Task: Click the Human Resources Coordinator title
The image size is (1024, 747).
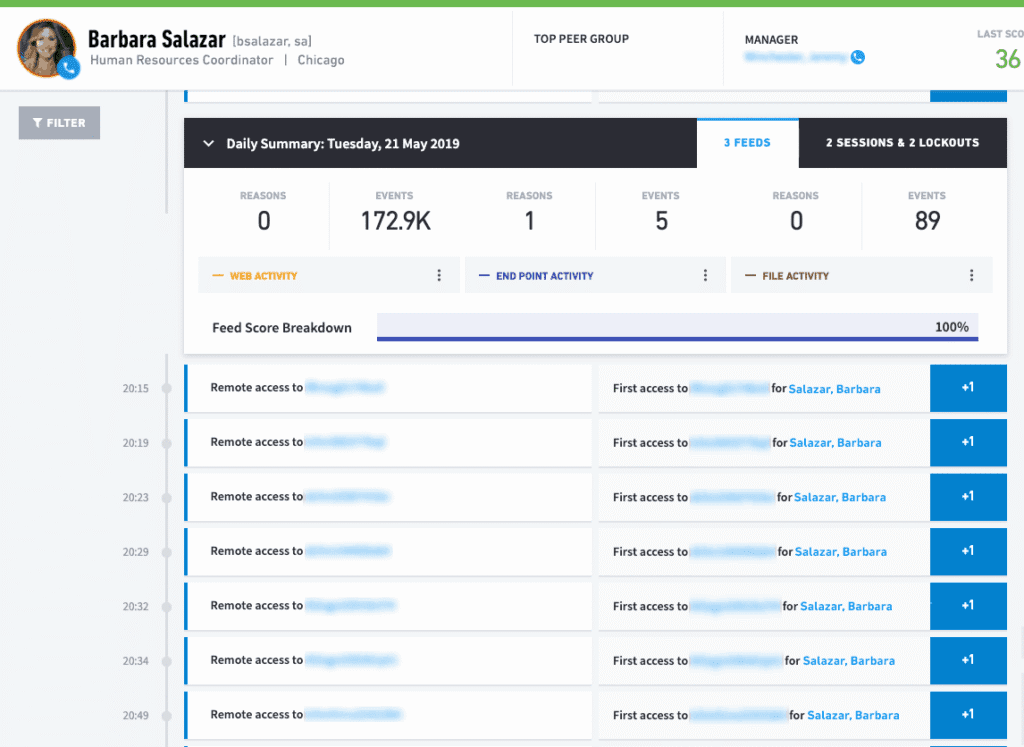Action: point(182,60)
